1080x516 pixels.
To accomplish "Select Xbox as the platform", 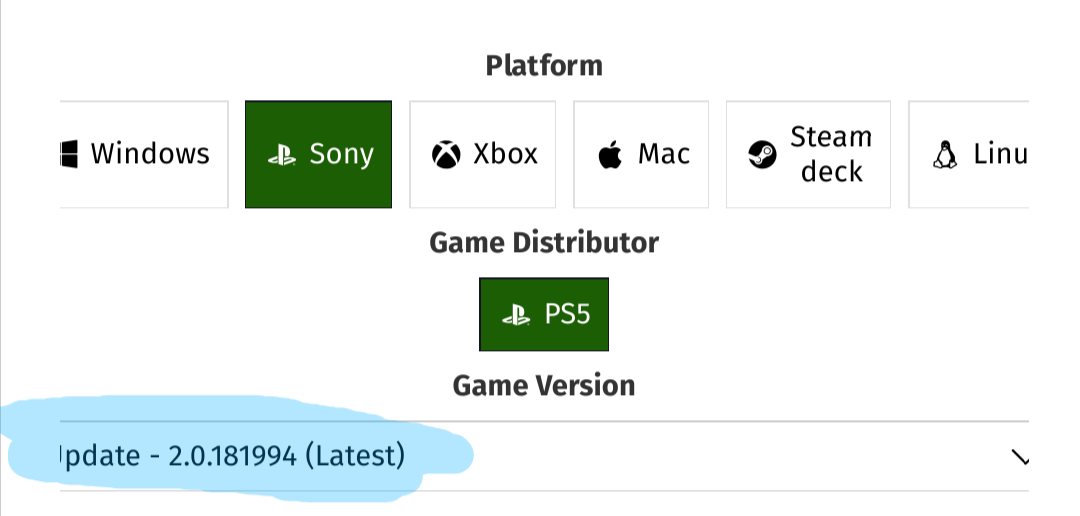I will pos(483,154).
